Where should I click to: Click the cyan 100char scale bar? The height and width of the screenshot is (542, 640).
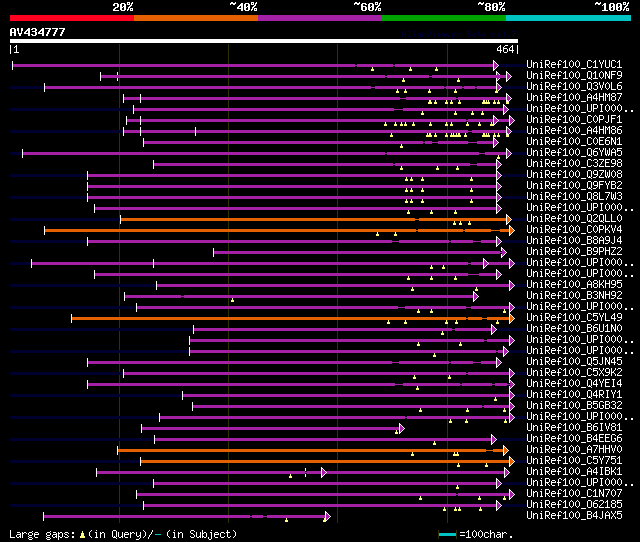447,534
